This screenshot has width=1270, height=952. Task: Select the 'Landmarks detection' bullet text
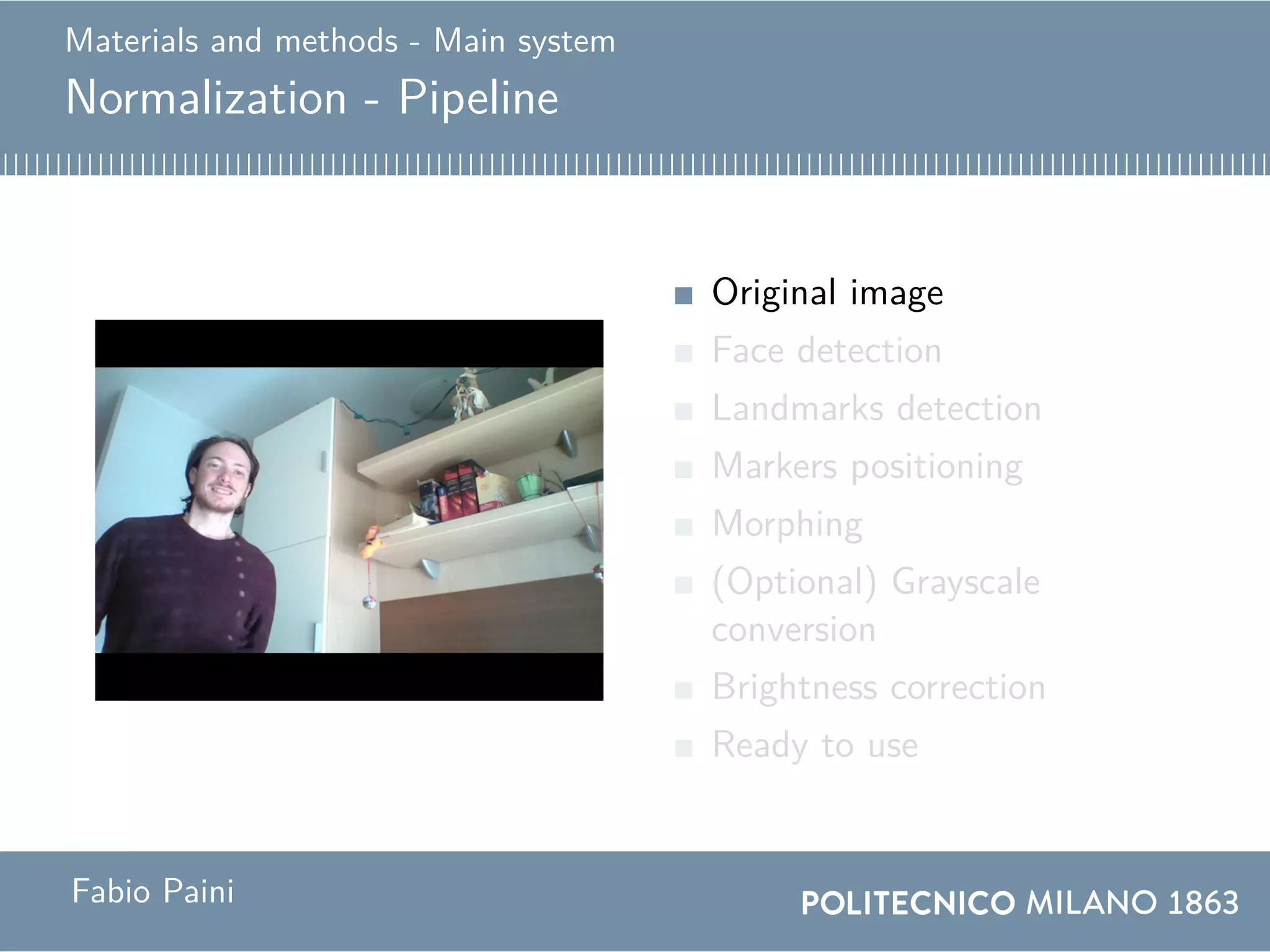(x=876, y=408)
